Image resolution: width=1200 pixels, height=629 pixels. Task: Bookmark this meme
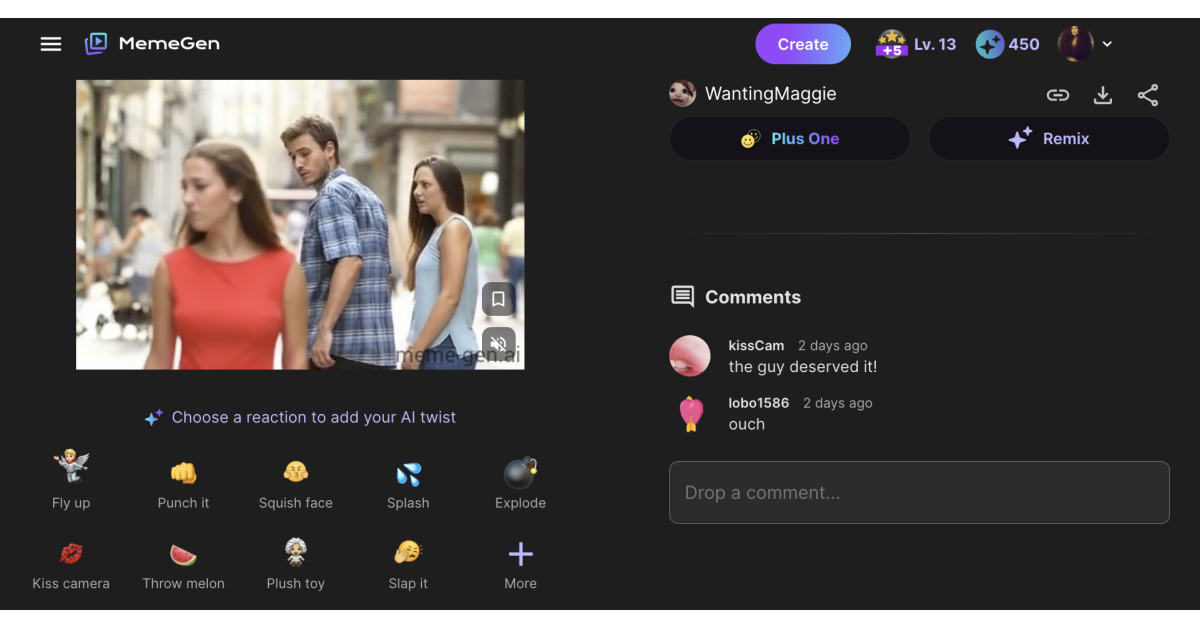pyautogui.click(x=498, y=299)
